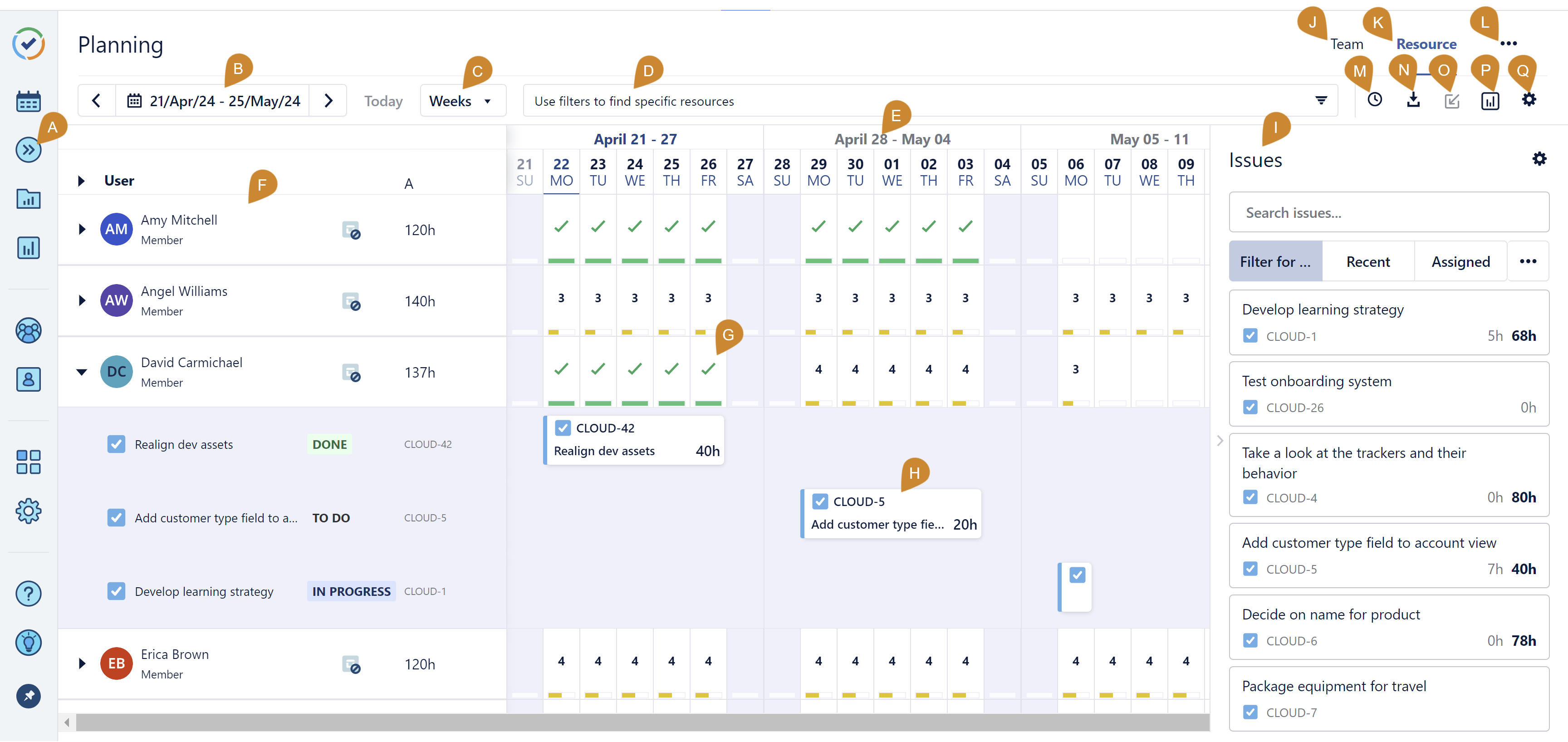This screenshot has width=1568, height=742.
Task: Open the clock history icon in toolbar
Action: [x=1374, y=100]
